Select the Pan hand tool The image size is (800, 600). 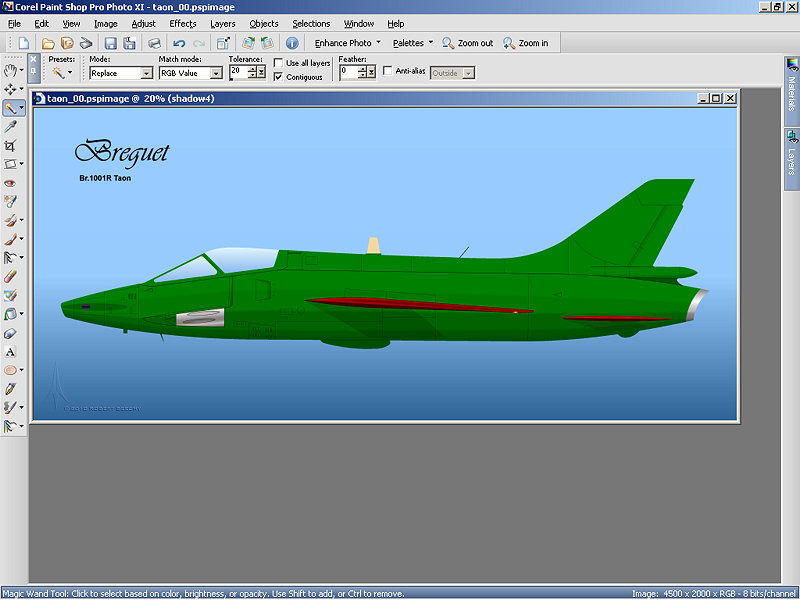(10, 70)
